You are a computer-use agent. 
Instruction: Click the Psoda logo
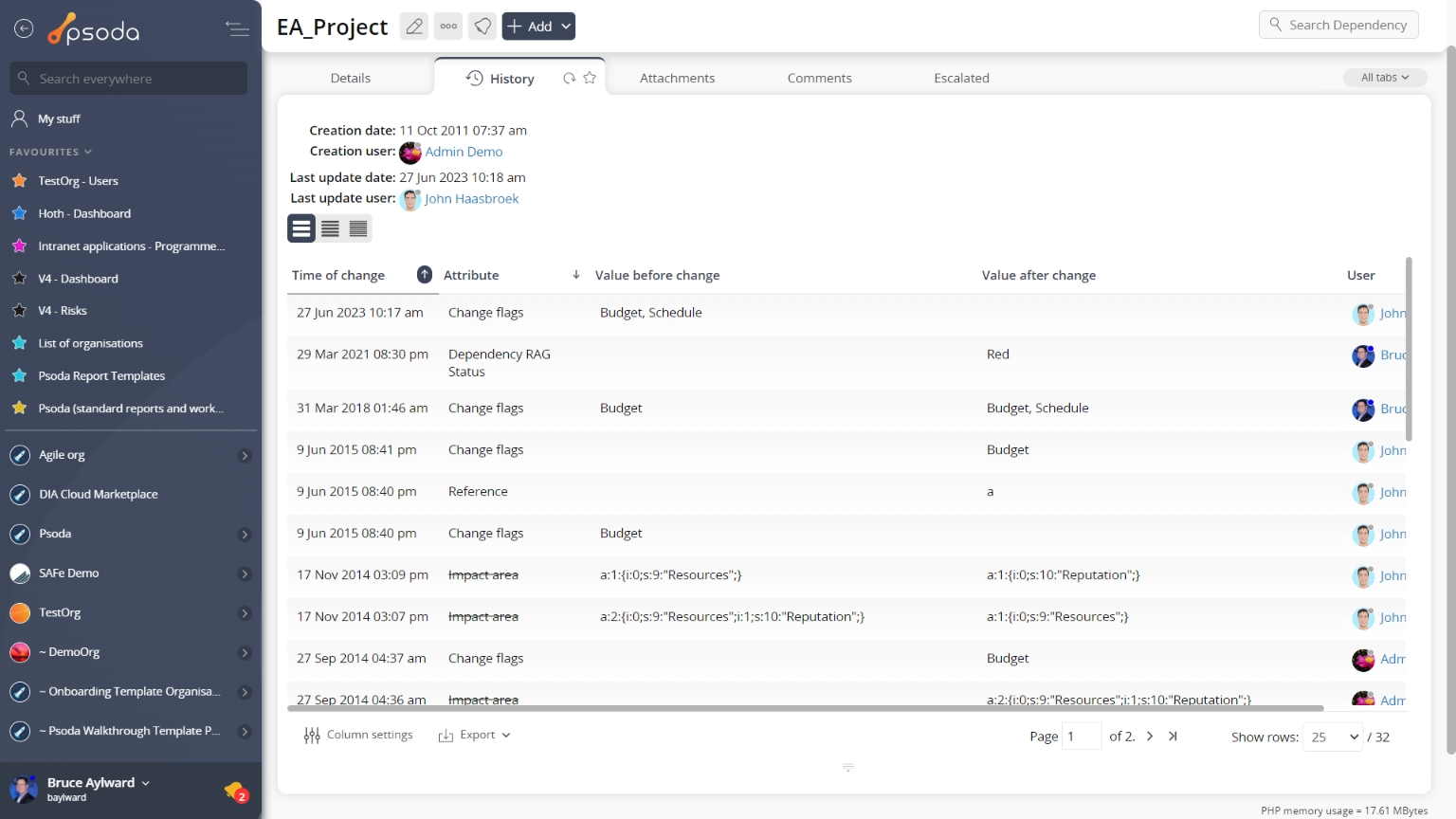coord(94,29)
